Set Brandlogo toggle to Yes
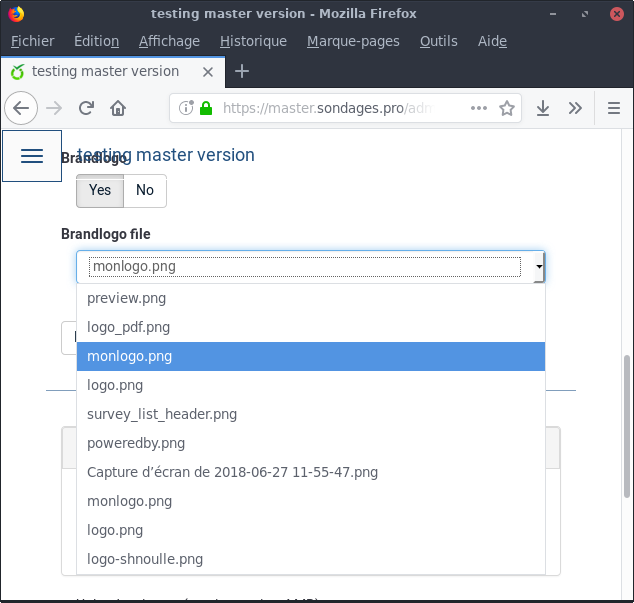Screen dimensions: 634x603 (100, 190)
